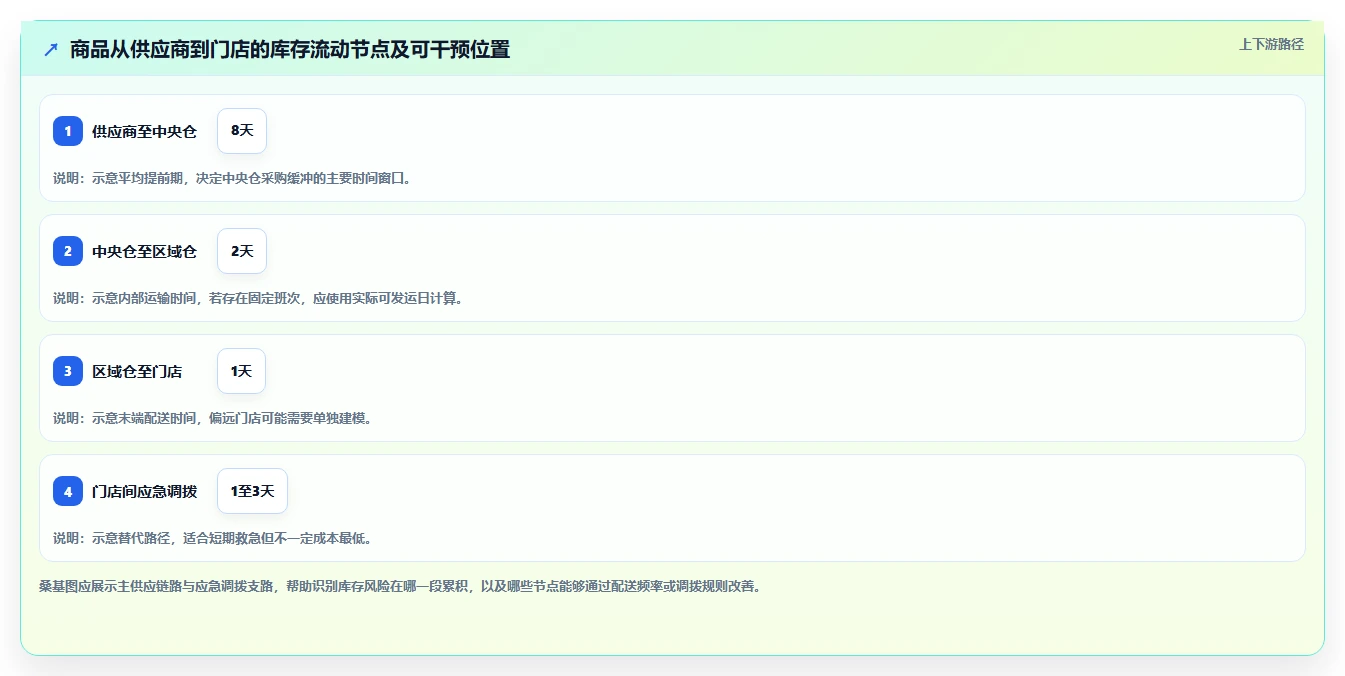
Task: Click the footer text starting with 桑基图应展示
Action: pos(400,586)
